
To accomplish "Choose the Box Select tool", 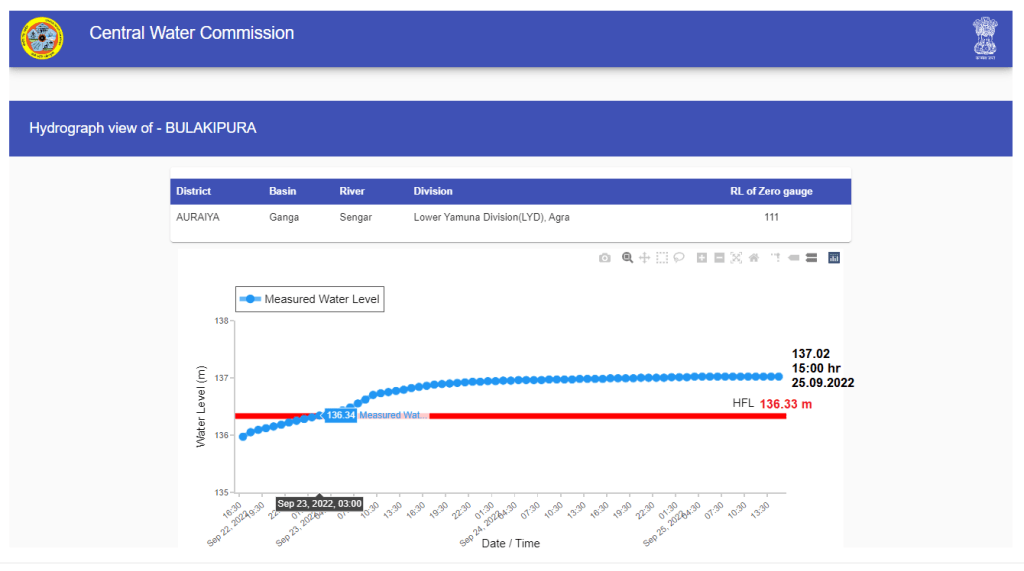I will point(662,258).
